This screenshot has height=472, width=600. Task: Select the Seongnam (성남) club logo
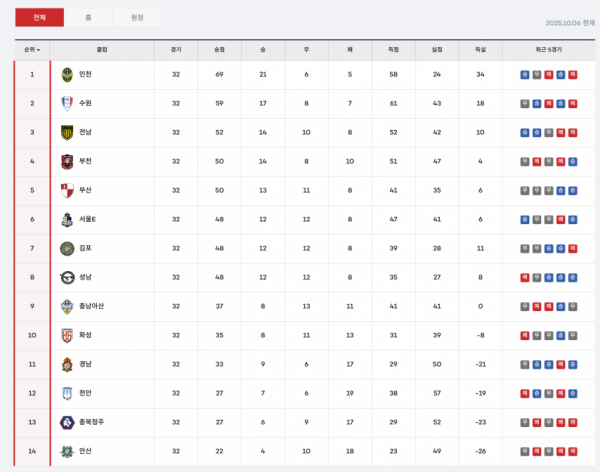pyautogui.click(x=67, y=277)
